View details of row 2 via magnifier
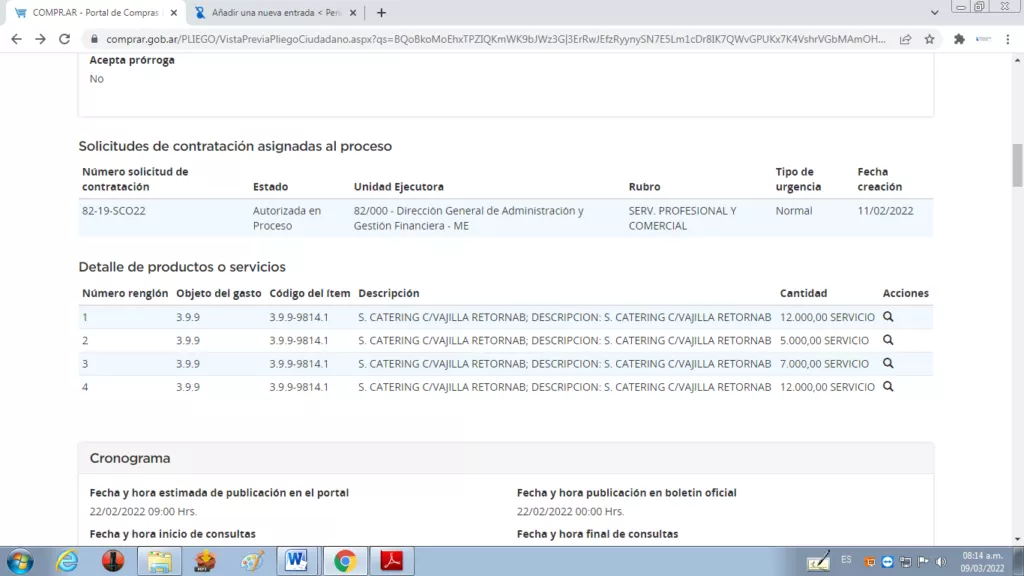This screenshot has width=1024, height=576. (888, 340)
